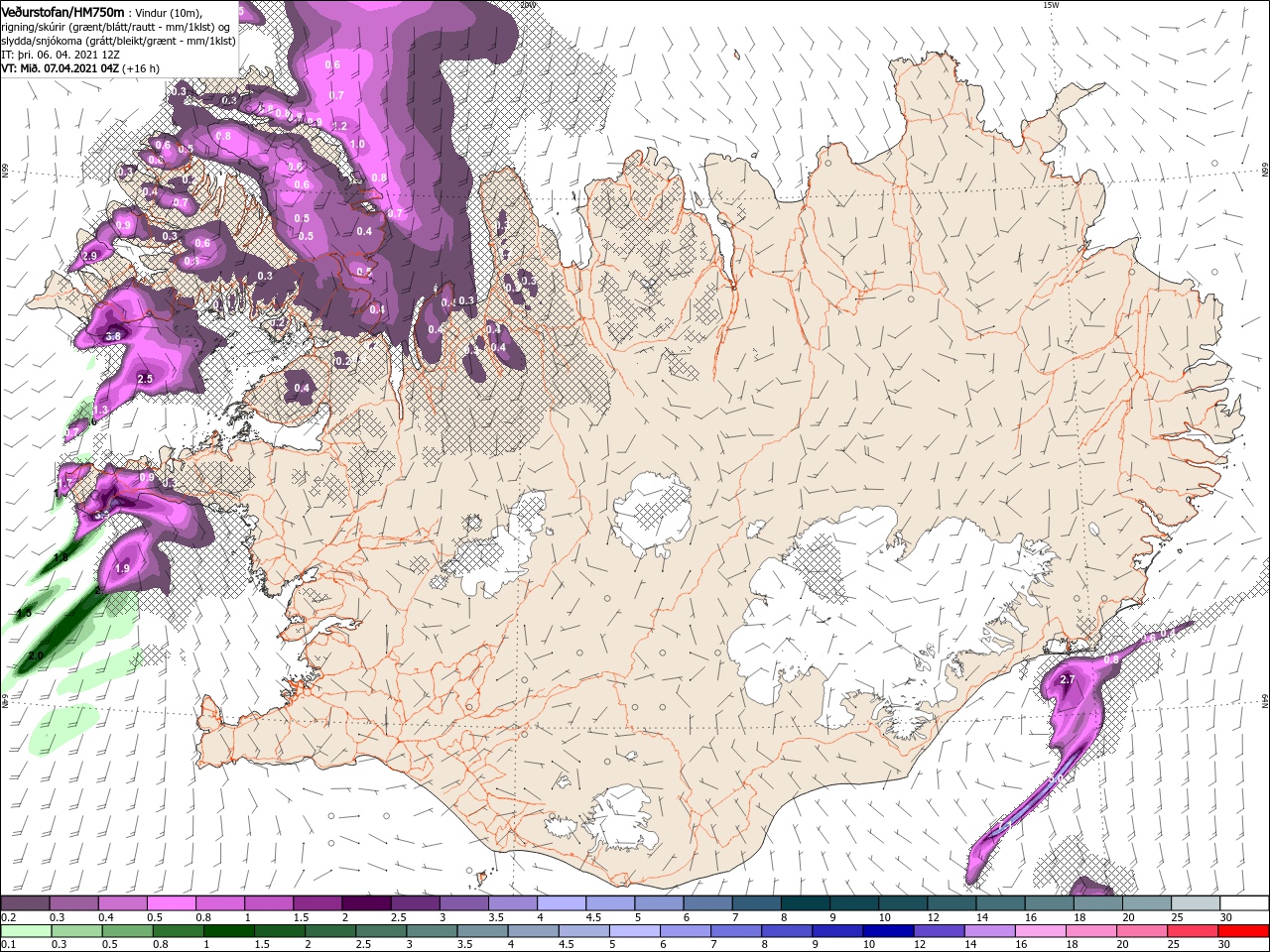
Task: Select the bright red lower-row swatch starting at 30
Action: [1242, 931]
